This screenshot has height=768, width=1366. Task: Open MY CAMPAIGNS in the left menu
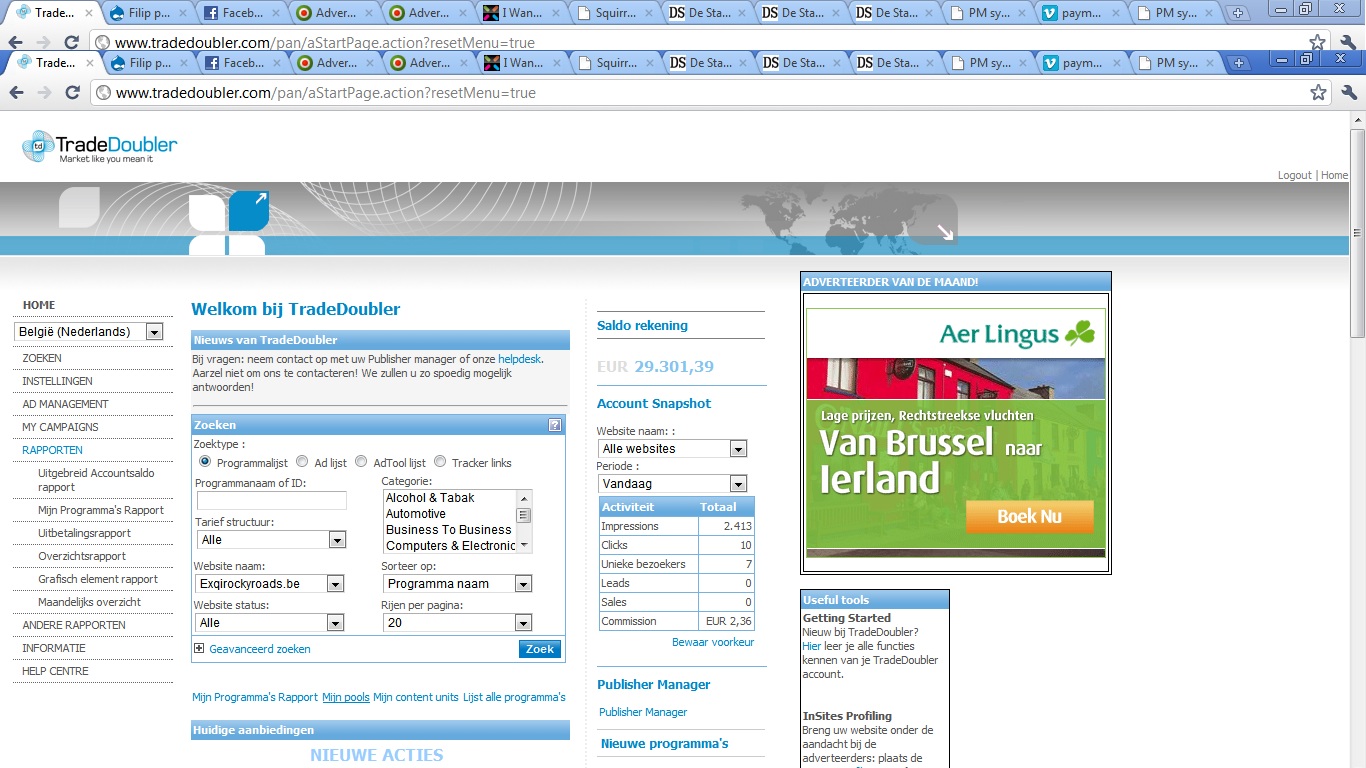(60, 427)
